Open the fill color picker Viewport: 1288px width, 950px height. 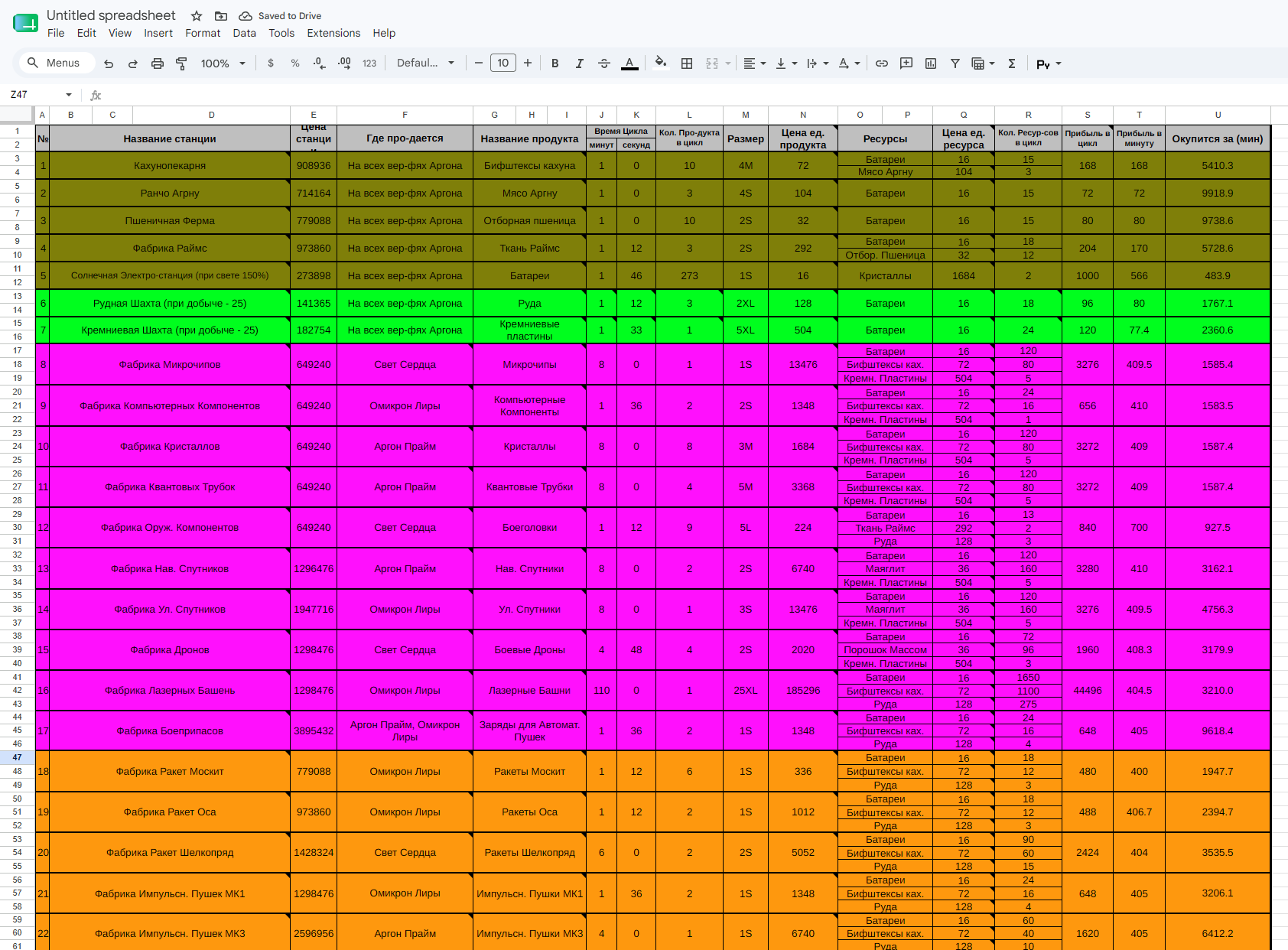point(661,63)
